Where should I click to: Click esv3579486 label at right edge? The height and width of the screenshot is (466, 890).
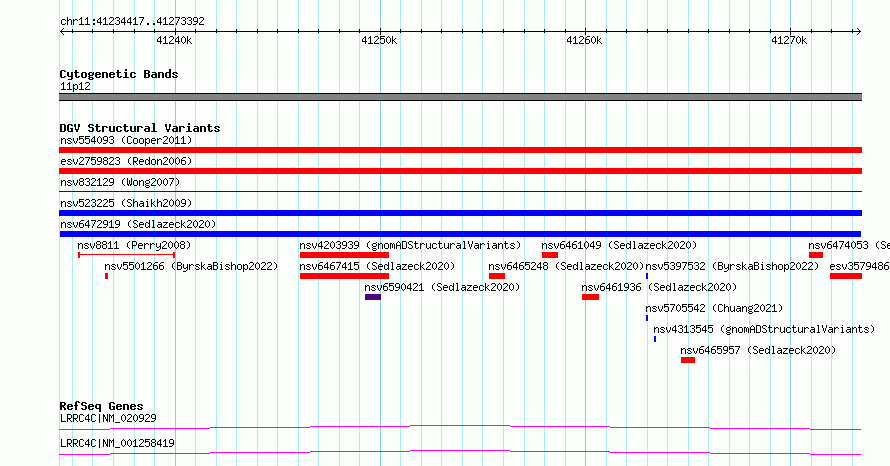tap(859, 266)
